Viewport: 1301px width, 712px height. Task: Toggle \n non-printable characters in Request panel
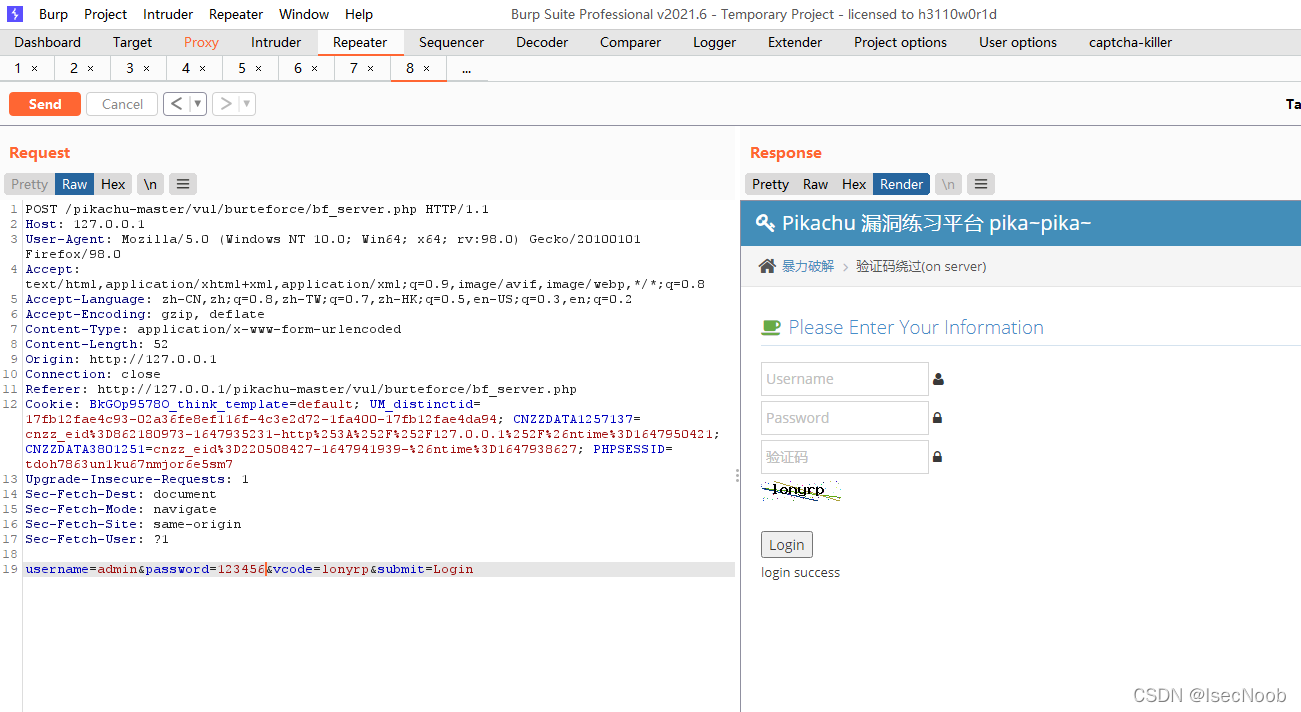point(150,184)
